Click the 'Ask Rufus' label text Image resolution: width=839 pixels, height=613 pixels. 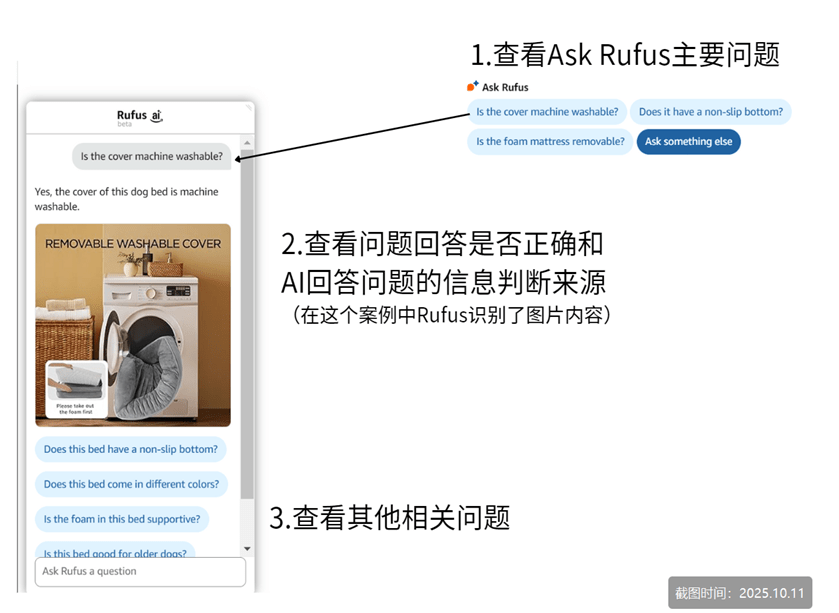(x=505, y=87)
